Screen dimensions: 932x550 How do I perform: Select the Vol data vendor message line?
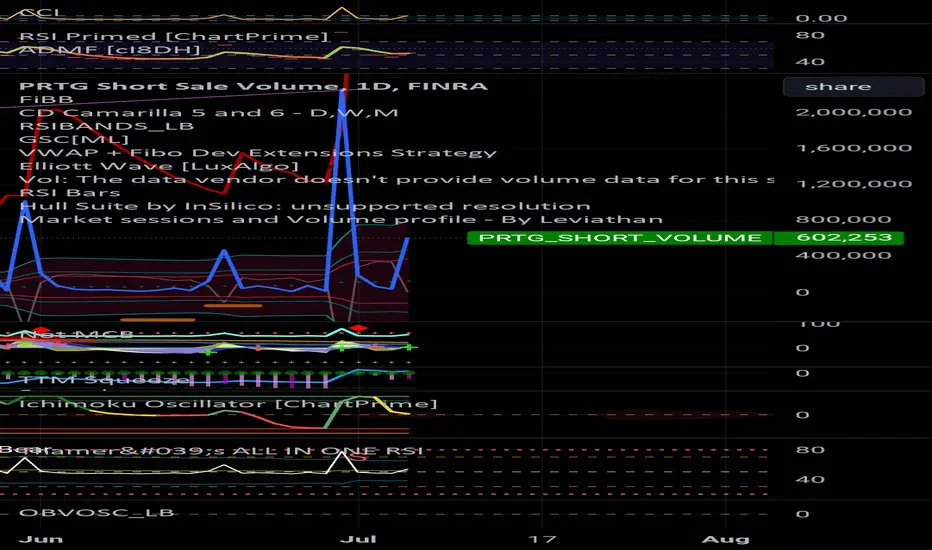click(x=396, y=180)
